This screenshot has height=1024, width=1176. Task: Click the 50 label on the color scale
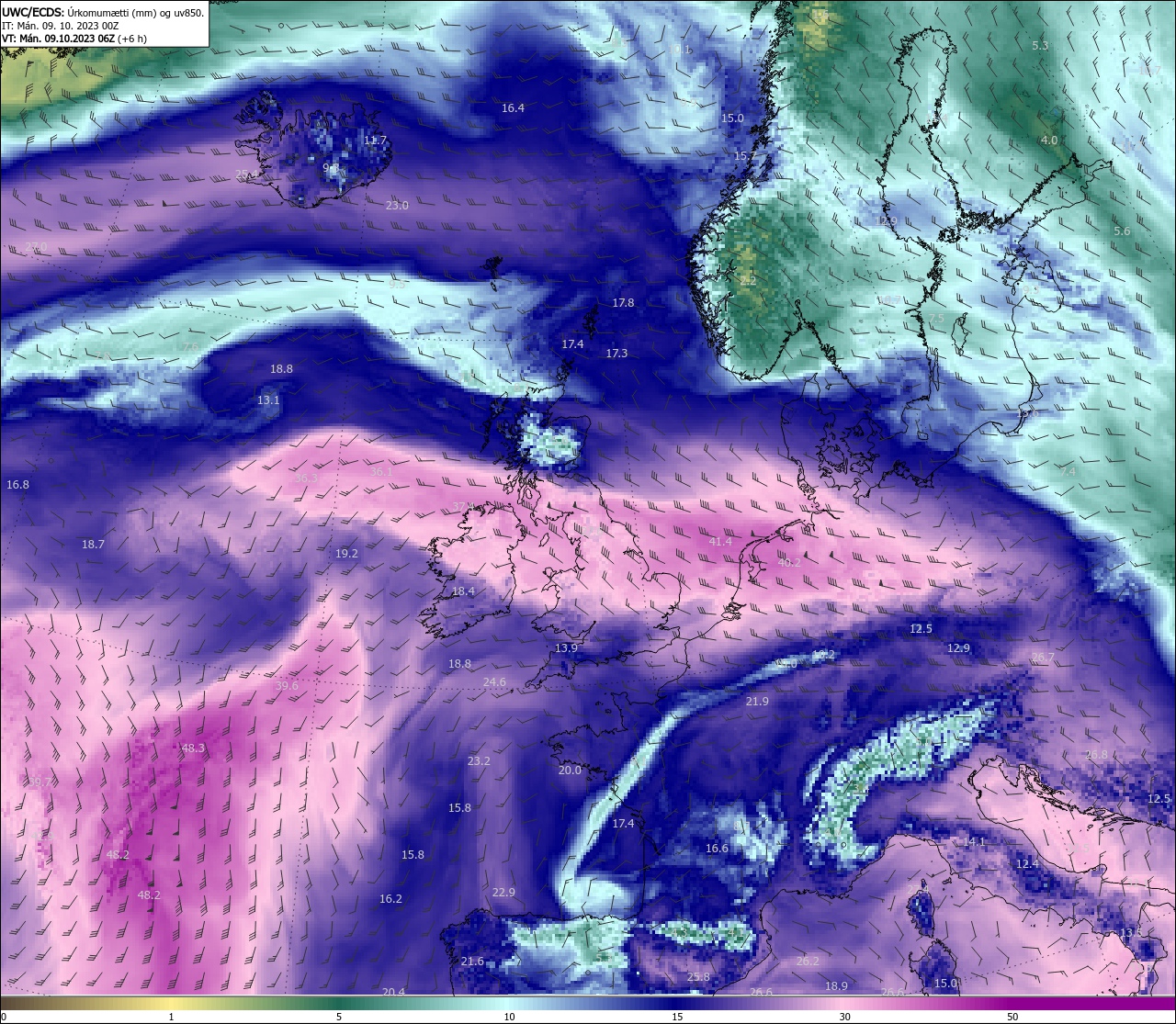1012,1017
